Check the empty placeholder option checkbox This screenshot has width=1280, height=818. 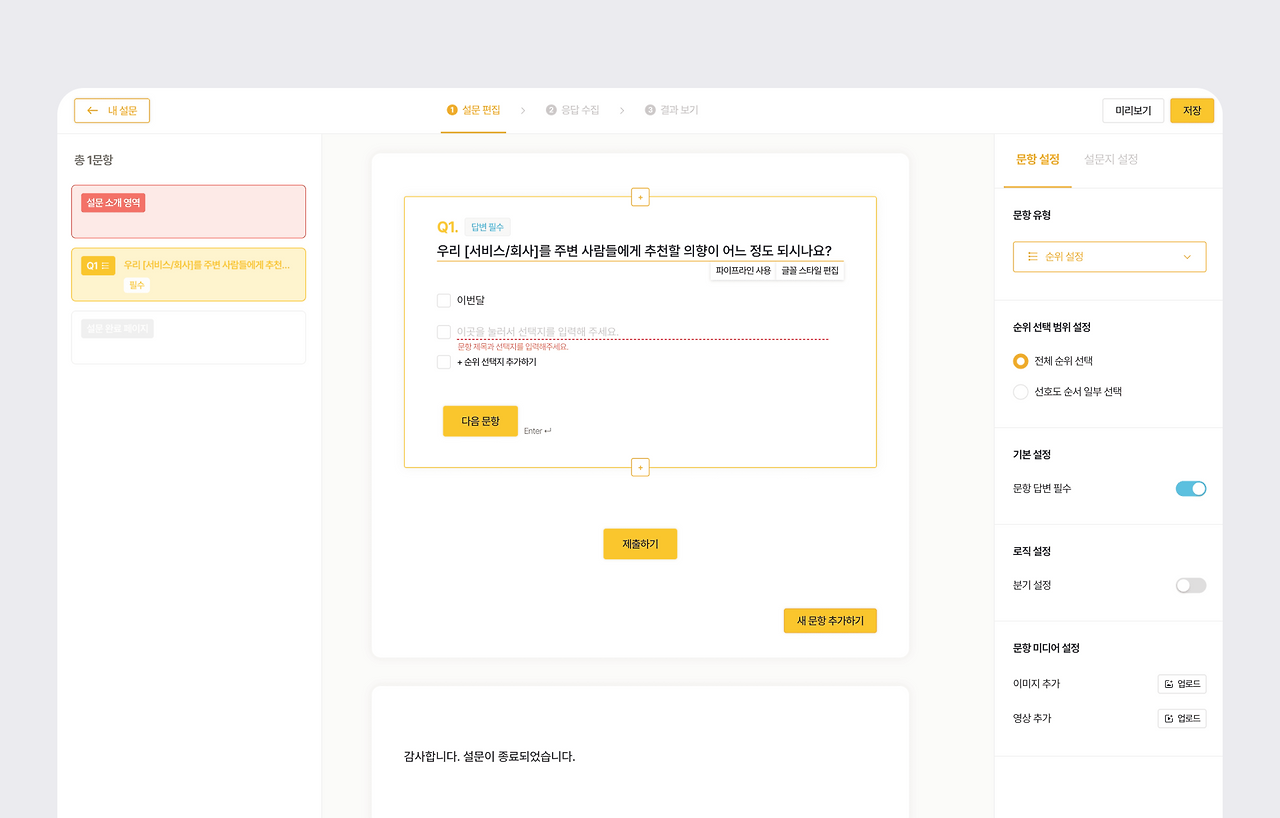444,331
